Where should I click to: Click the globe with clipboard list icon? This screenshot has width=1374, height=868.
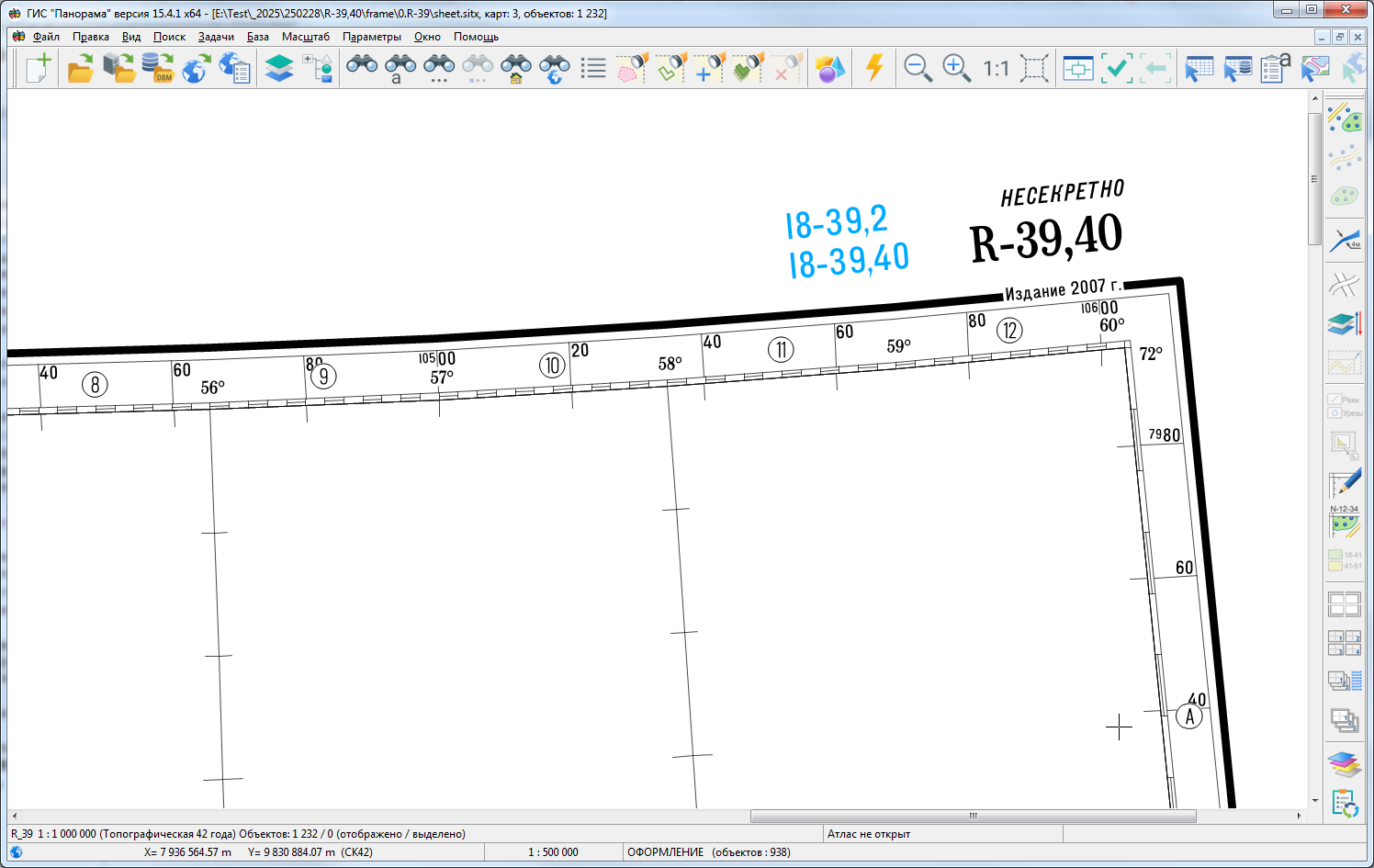[x=235, y=68]
